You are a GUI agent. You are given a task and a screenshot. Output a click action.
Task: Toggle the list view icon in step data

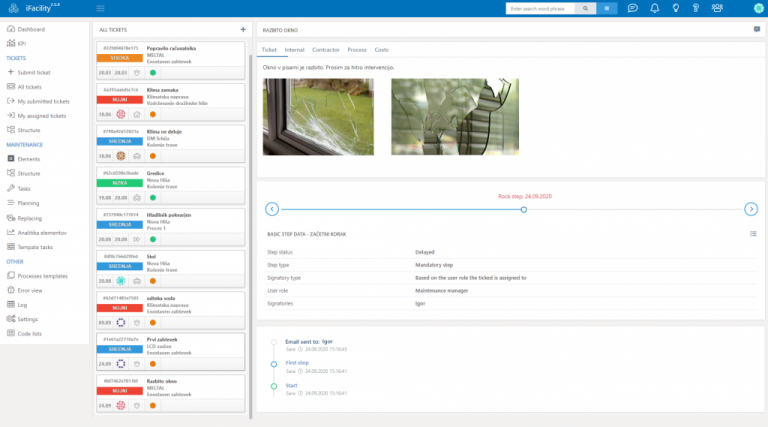click(753, 234)
